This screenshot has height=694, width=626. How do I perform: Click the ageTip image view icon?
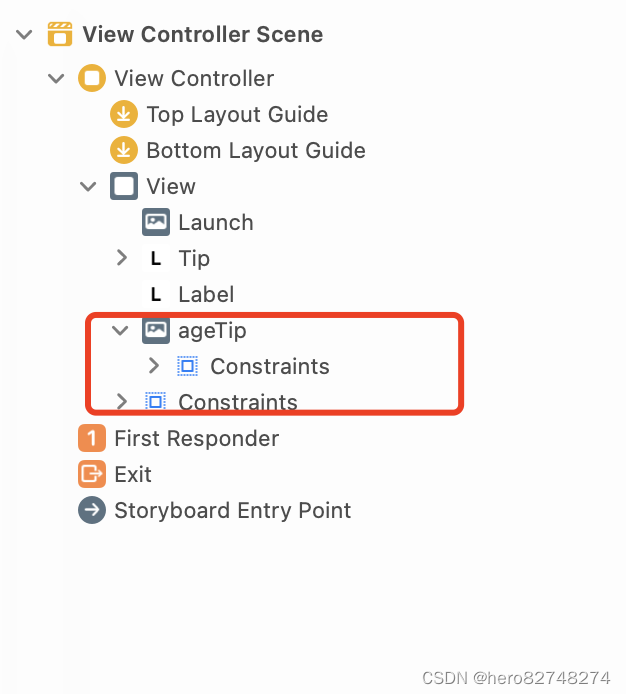[155, 330]
